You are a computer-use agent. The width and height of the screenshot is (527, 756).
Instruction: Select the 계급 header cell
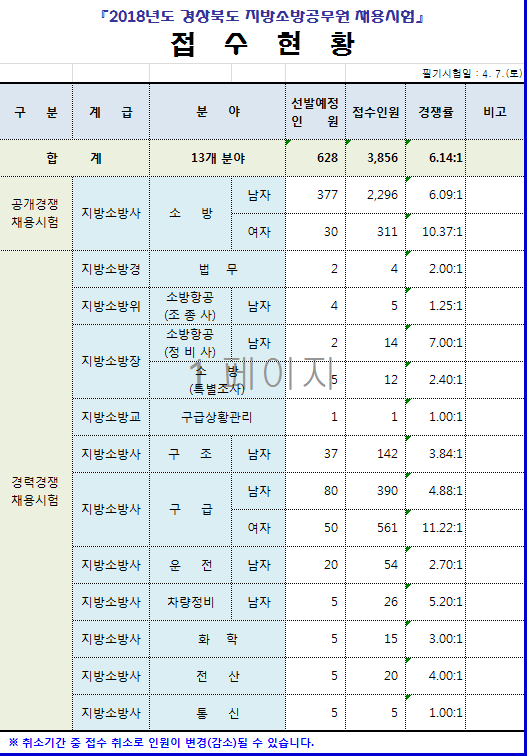point(111,112)
